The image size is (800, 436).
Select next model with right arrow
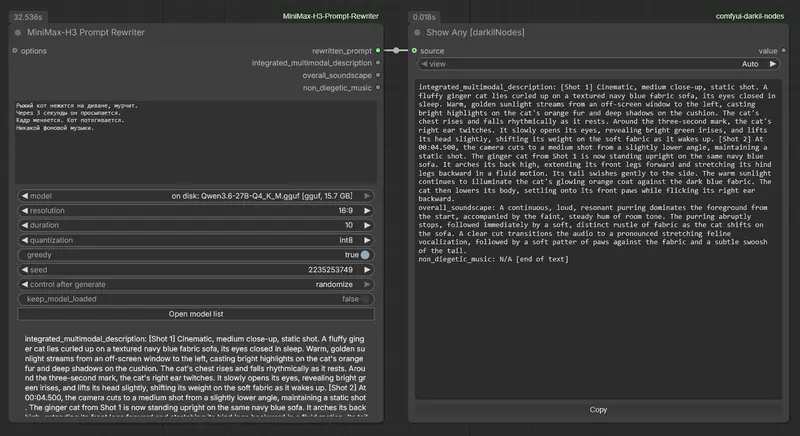pyautogui.click(x=367, y=196)
